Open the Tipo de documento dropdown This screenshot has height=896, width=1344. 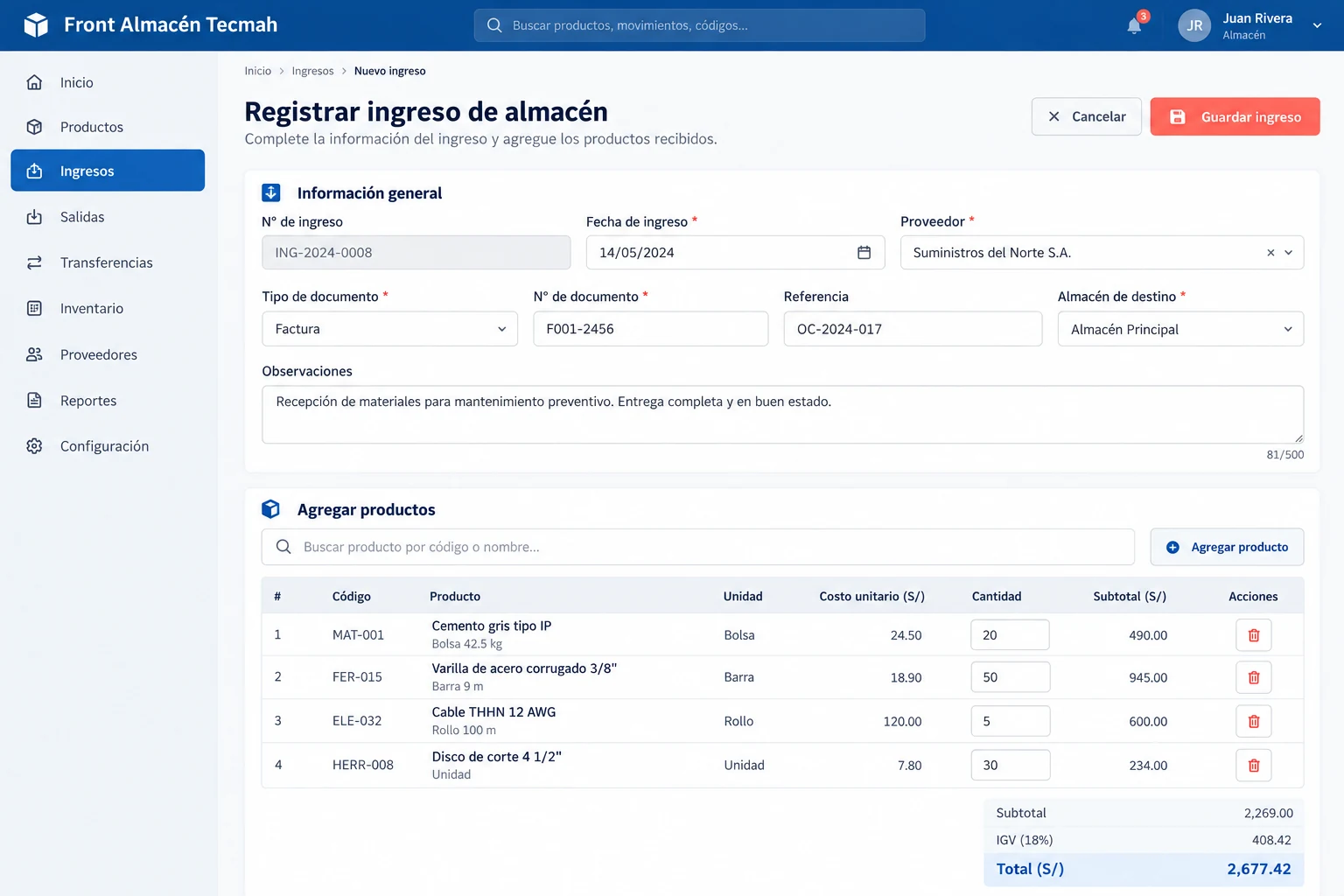click(x=390, y=329)
